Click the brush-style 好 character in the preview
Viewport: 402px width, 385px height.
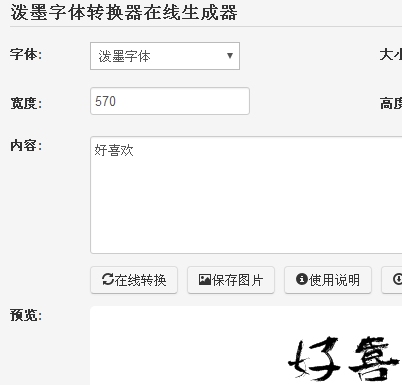pyautogui.click(x=314, y=358)
